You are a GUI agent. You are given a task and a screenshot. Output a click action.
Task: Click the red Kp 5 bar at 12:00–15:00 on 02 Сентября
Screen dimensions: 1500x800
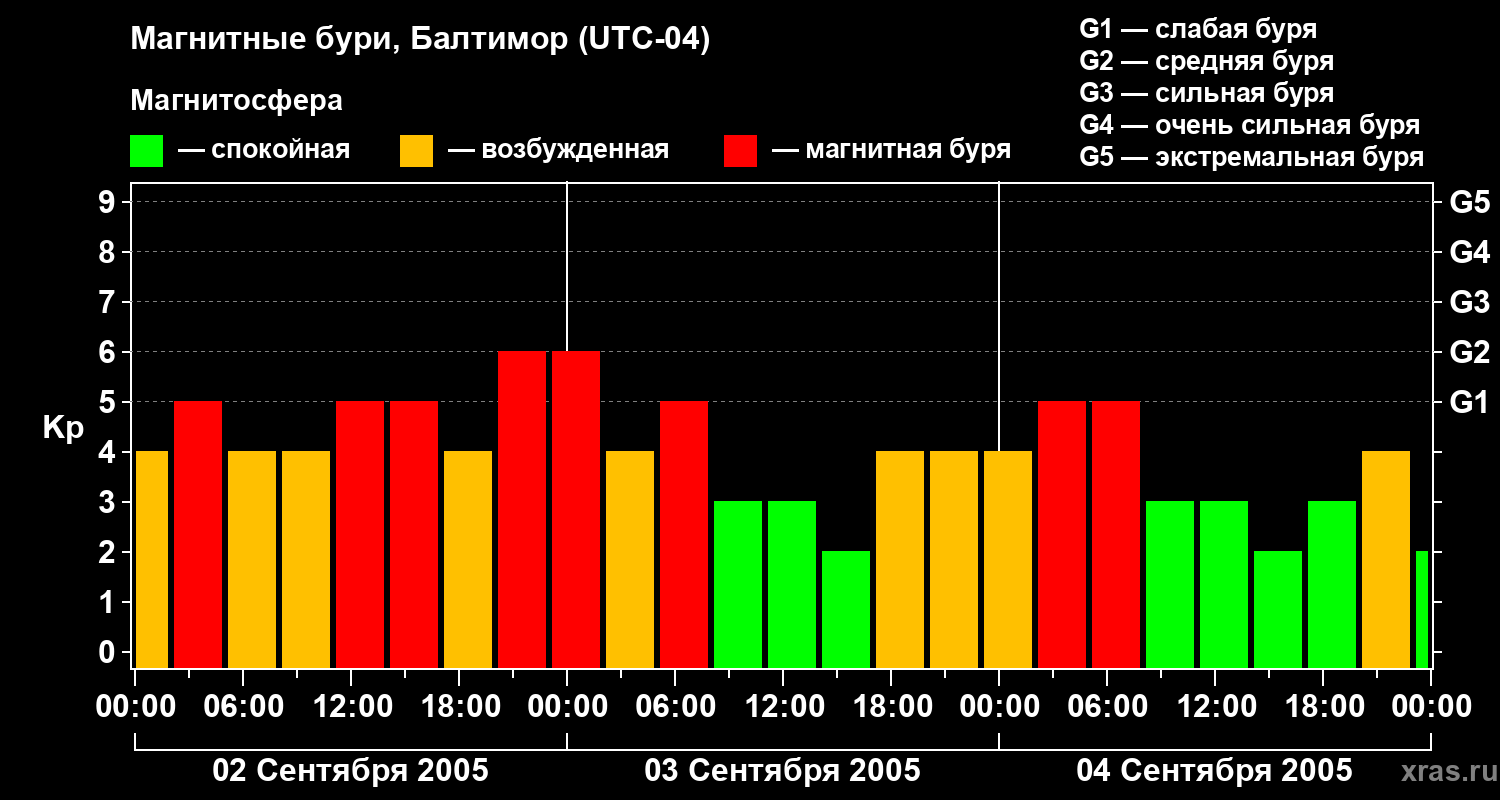click(360, 534)
